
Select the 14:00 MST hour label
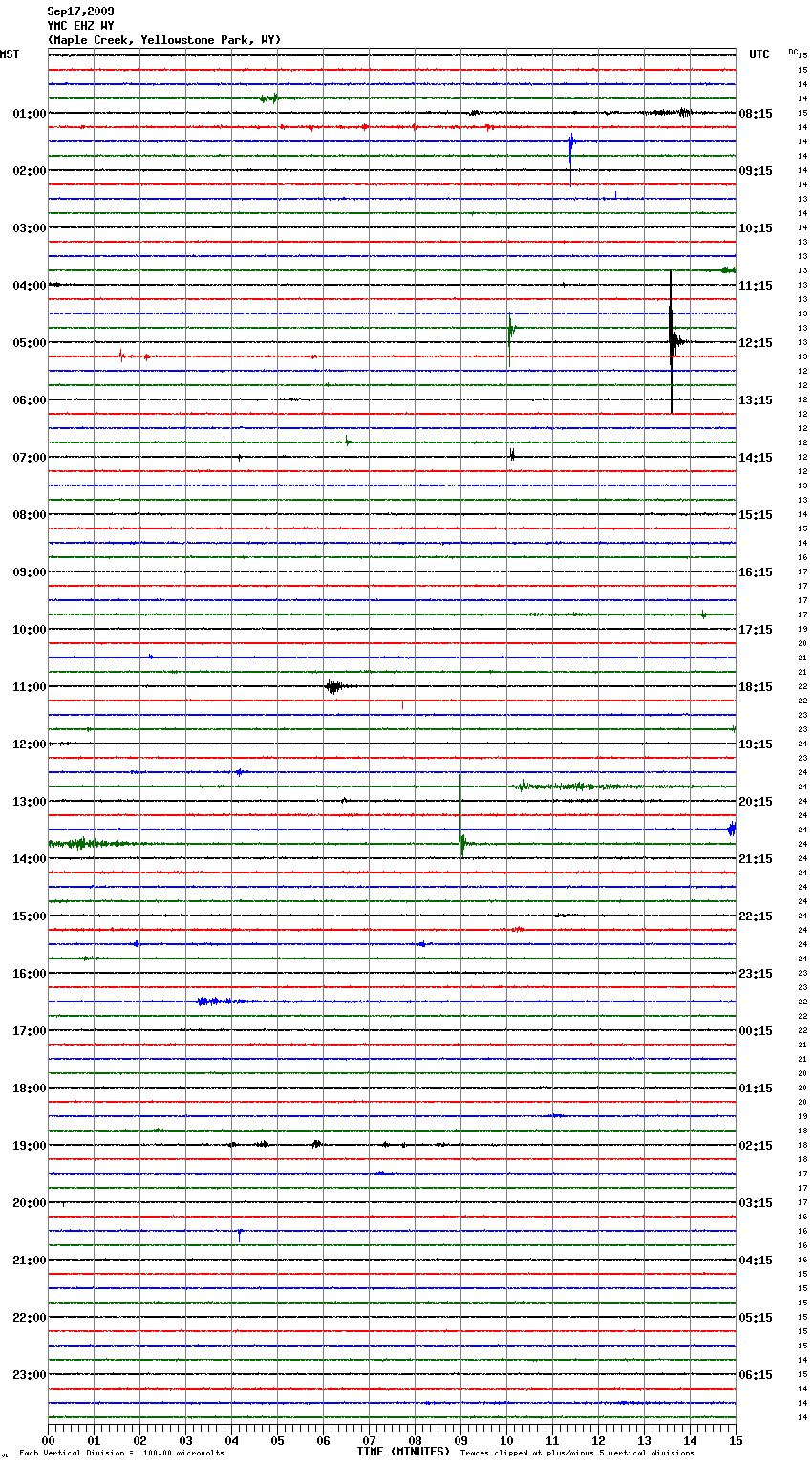[x=30, y=859]
